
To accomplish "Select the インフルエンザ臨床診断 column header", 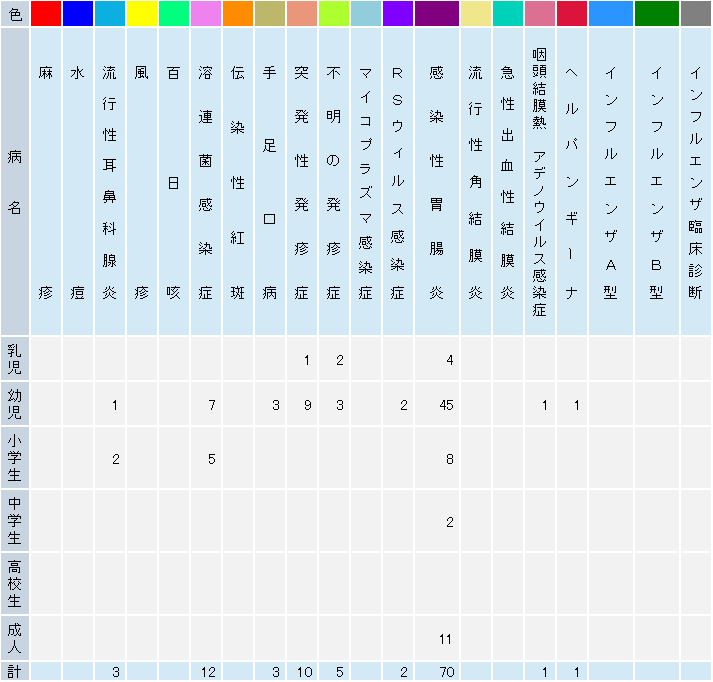I will tap(696, 181).
